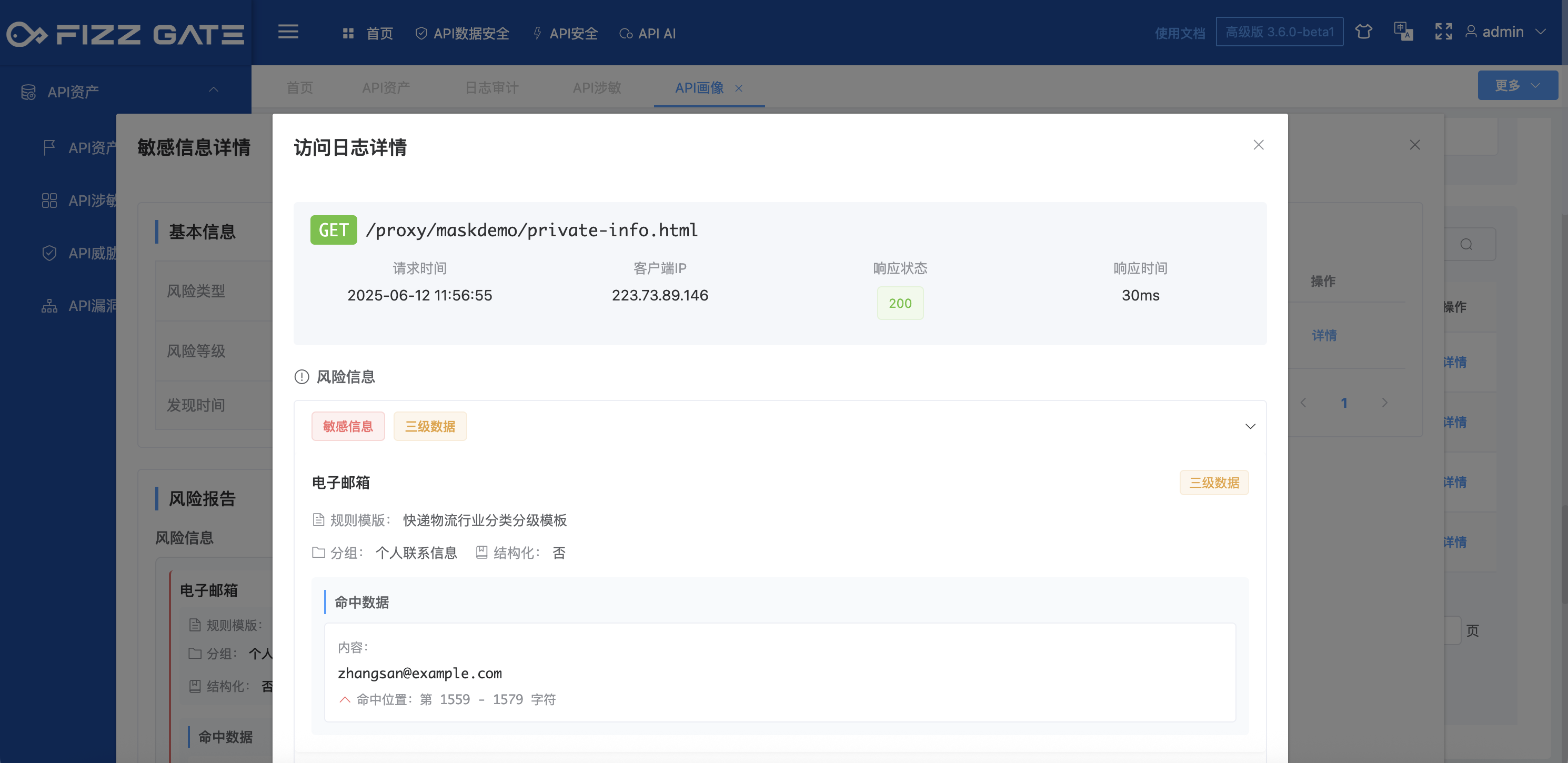Open the API数据安全 menu
The width and height of the screenshot is (1568, 763).
point(463,34)
